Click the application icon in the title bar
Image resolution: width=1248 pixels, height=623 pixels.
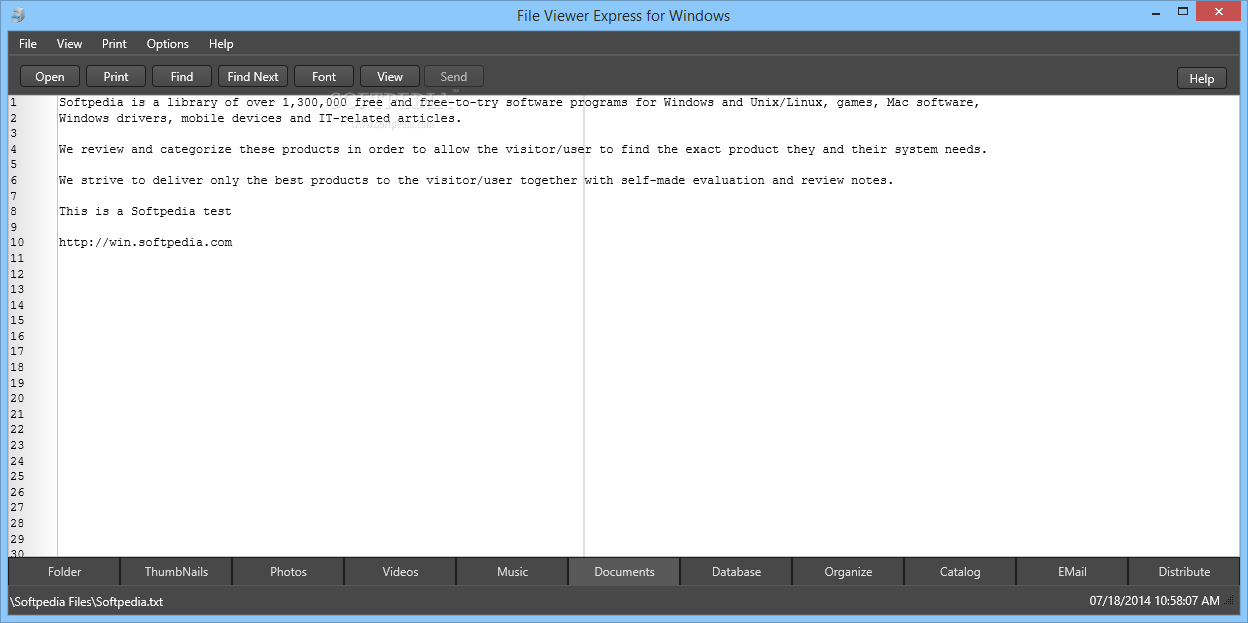(x=18, y=15)
